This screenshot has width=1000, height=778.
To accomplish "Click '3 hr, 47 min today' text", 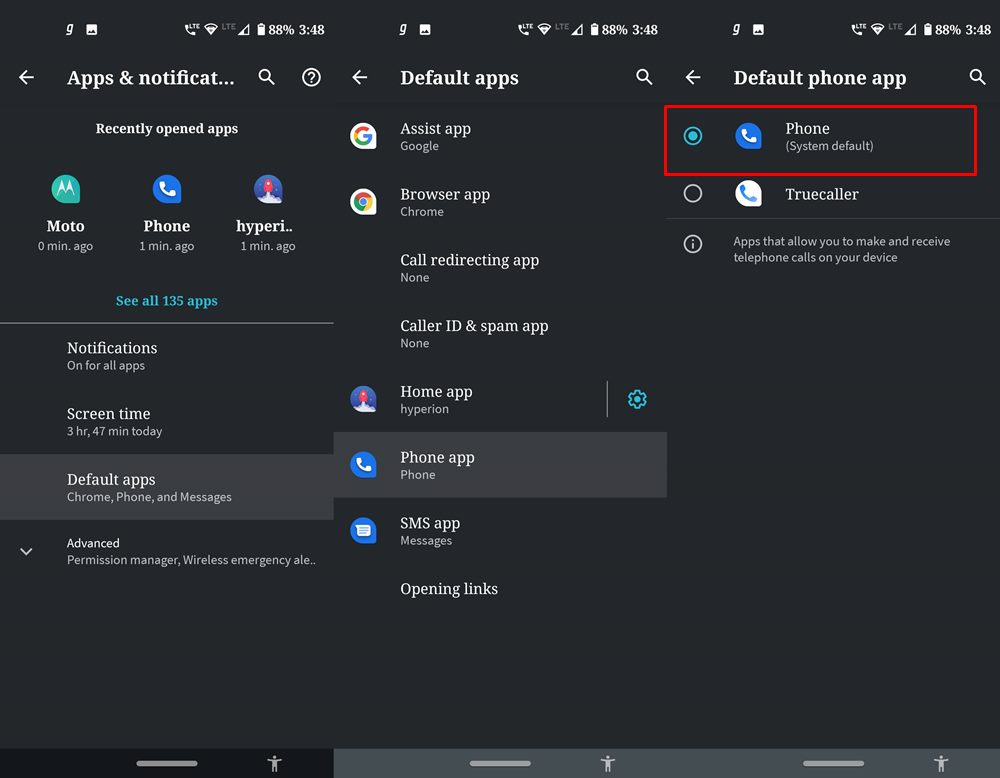I will (115, 431).
